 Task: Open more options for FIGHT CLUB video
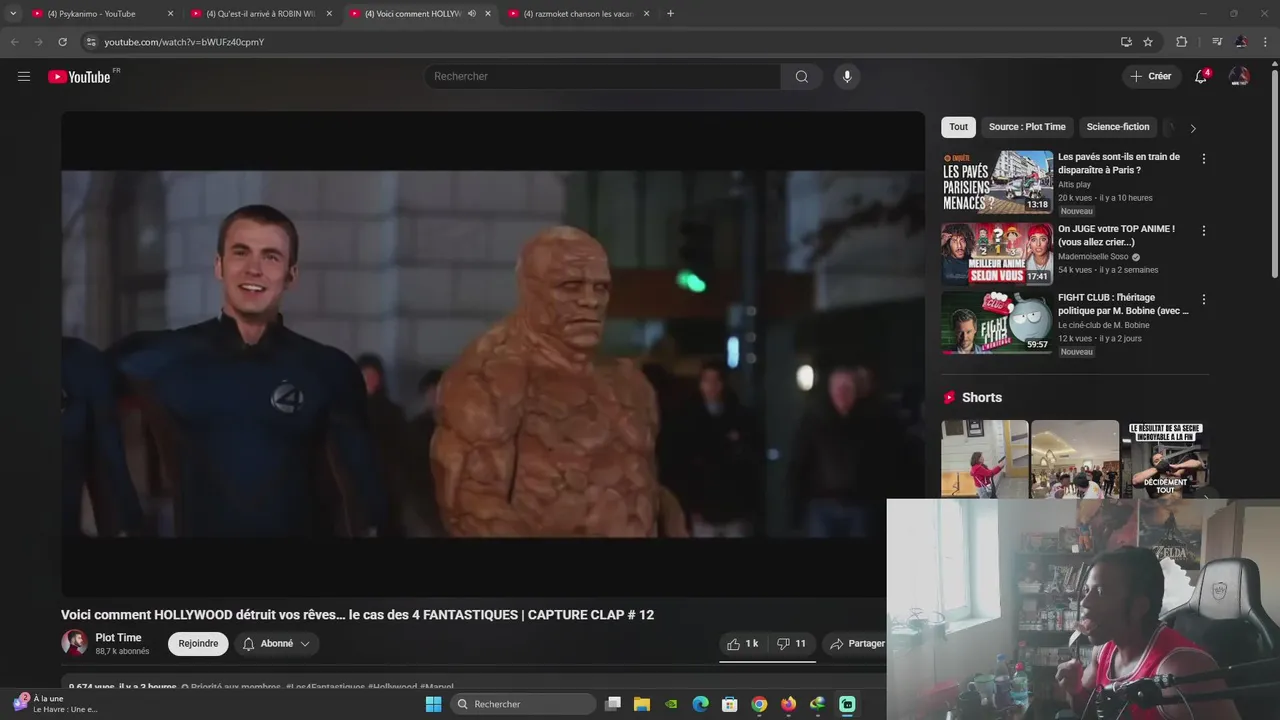pyautogui.click(x=1203, y=300)
